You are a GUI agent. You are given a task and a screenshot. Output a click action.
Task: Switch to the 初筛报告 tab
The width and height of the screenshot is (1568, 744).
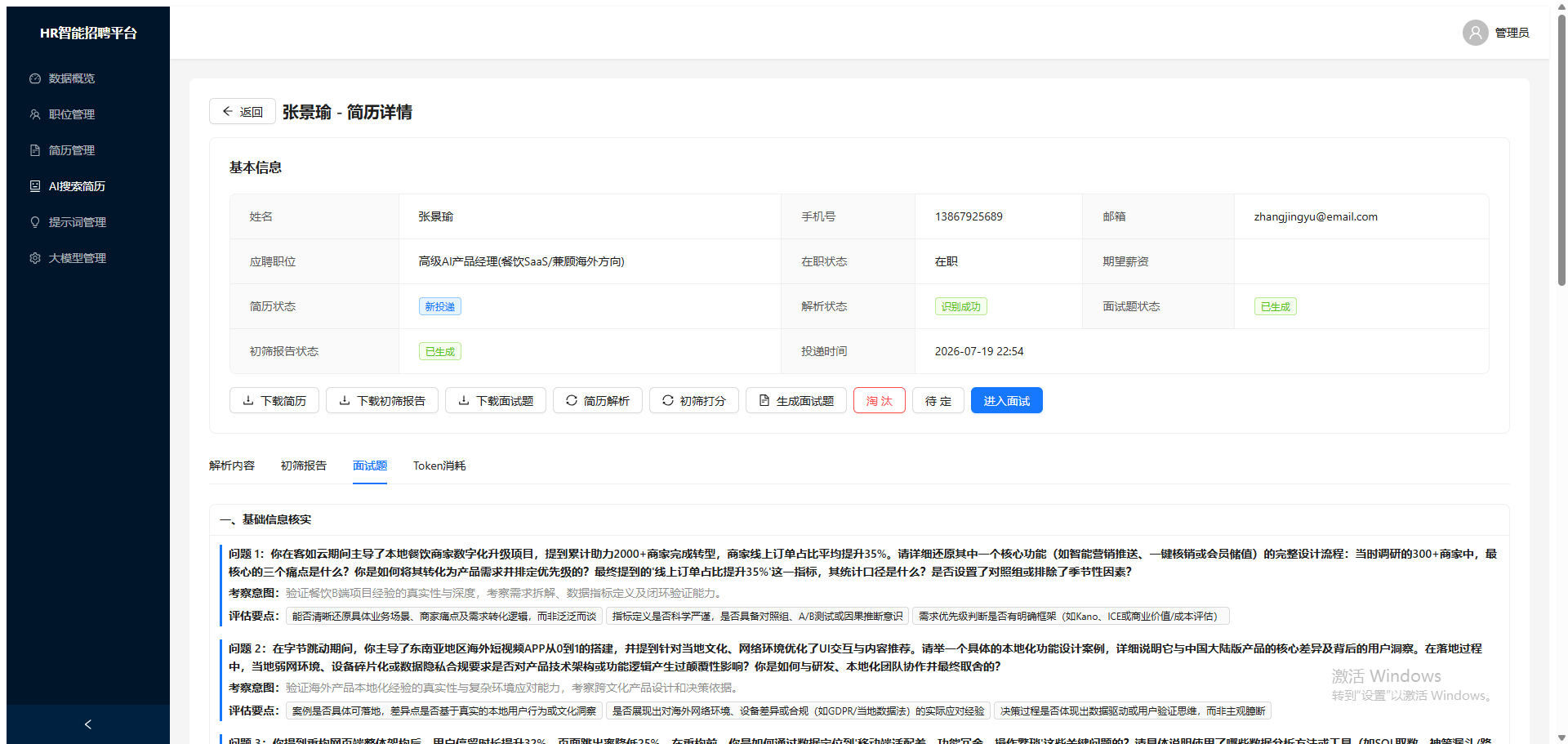[x=304, y=466]
